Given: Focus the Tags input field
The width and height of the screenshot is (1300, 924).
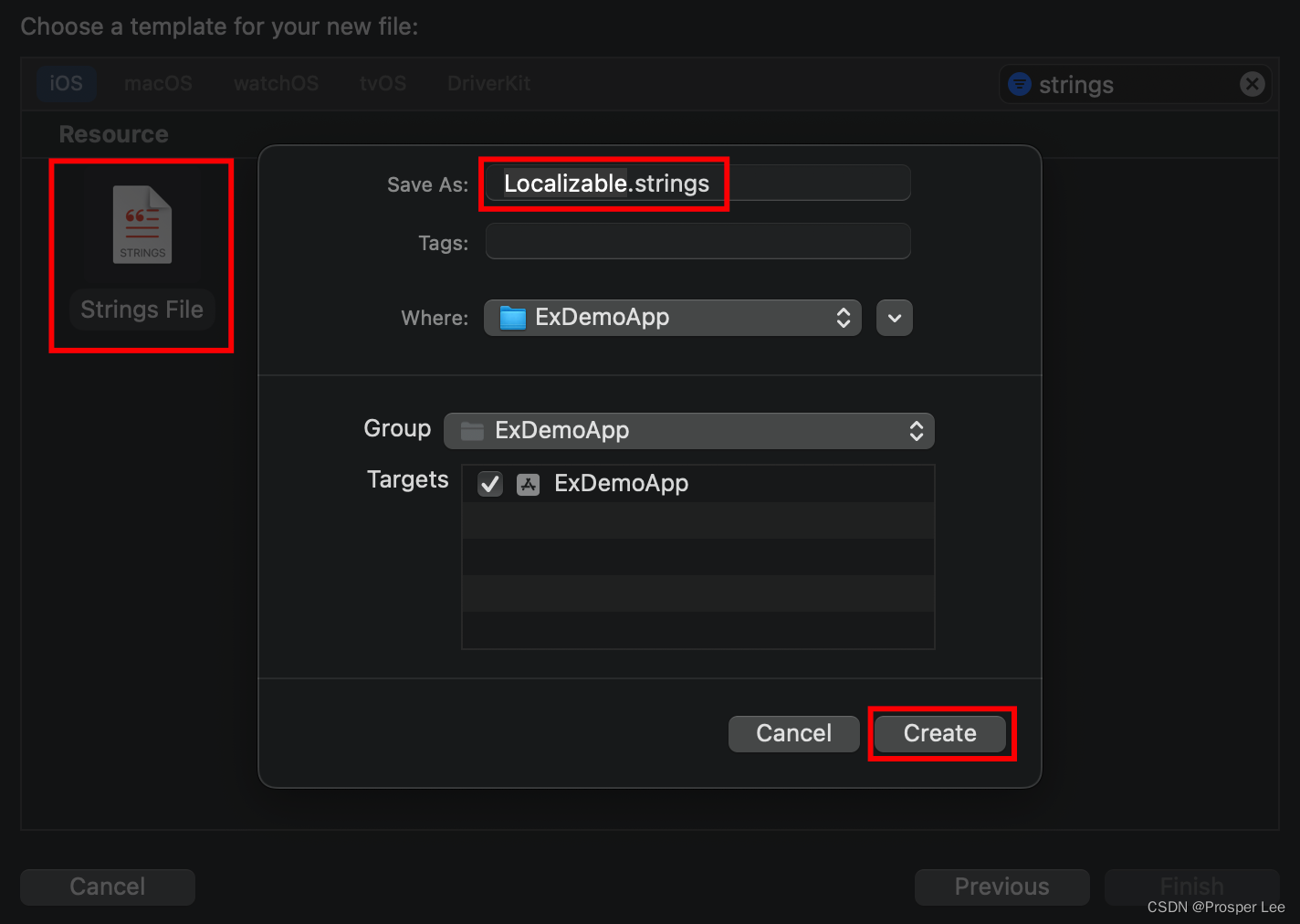Looking at the screenshot, I should [x=698, y=242].
